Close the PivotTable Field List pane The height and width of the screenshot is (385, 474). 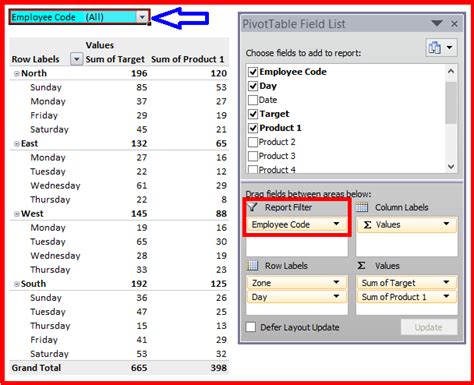pos(454,24)
